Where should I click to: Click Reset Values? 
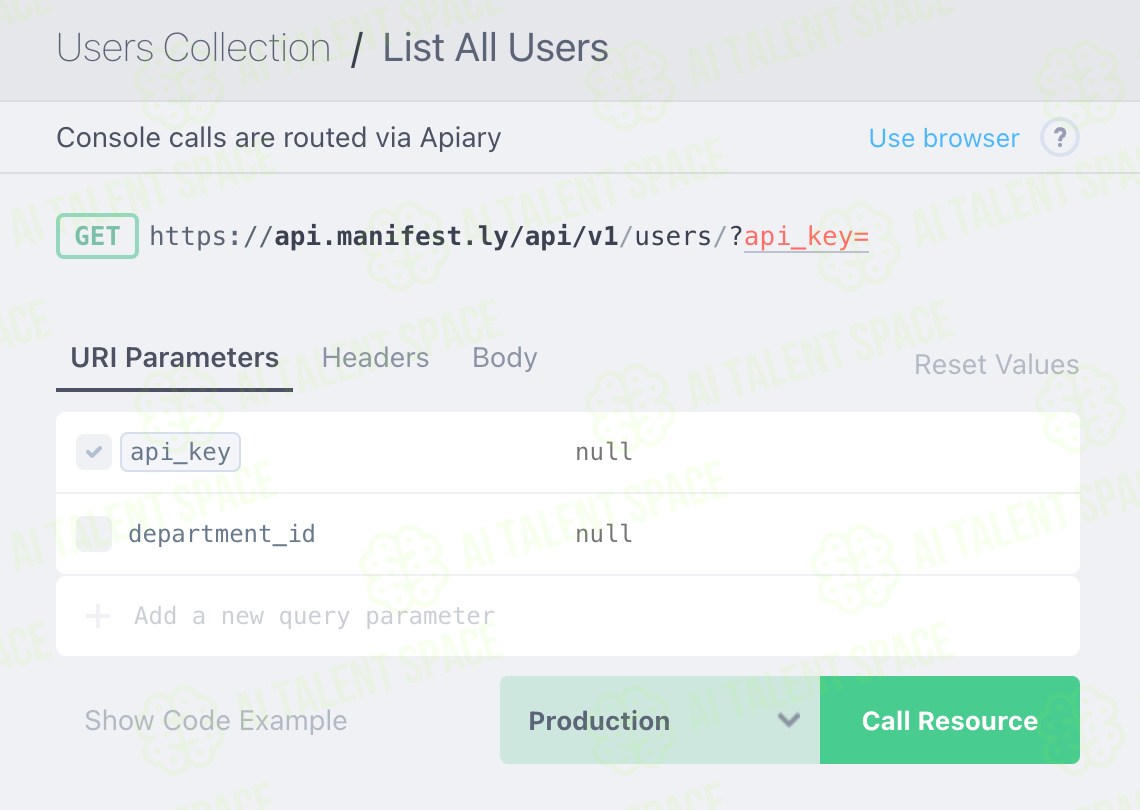996,364
